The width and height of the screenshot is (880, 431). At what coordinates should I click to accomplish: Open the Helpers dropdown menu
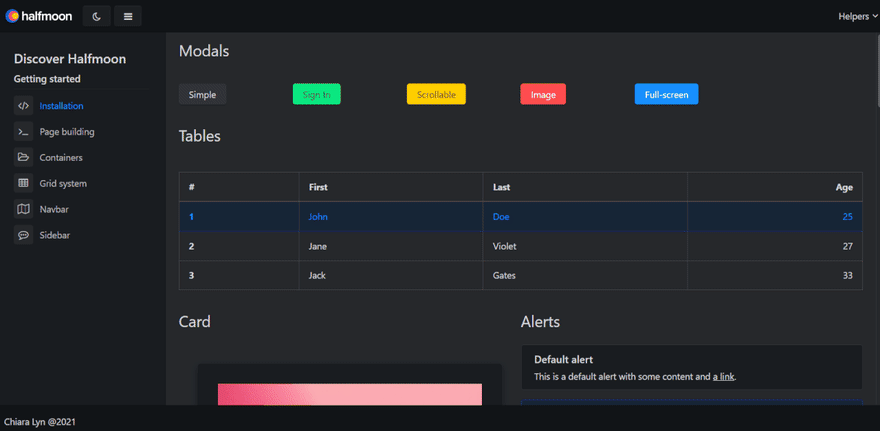[858, 16]
